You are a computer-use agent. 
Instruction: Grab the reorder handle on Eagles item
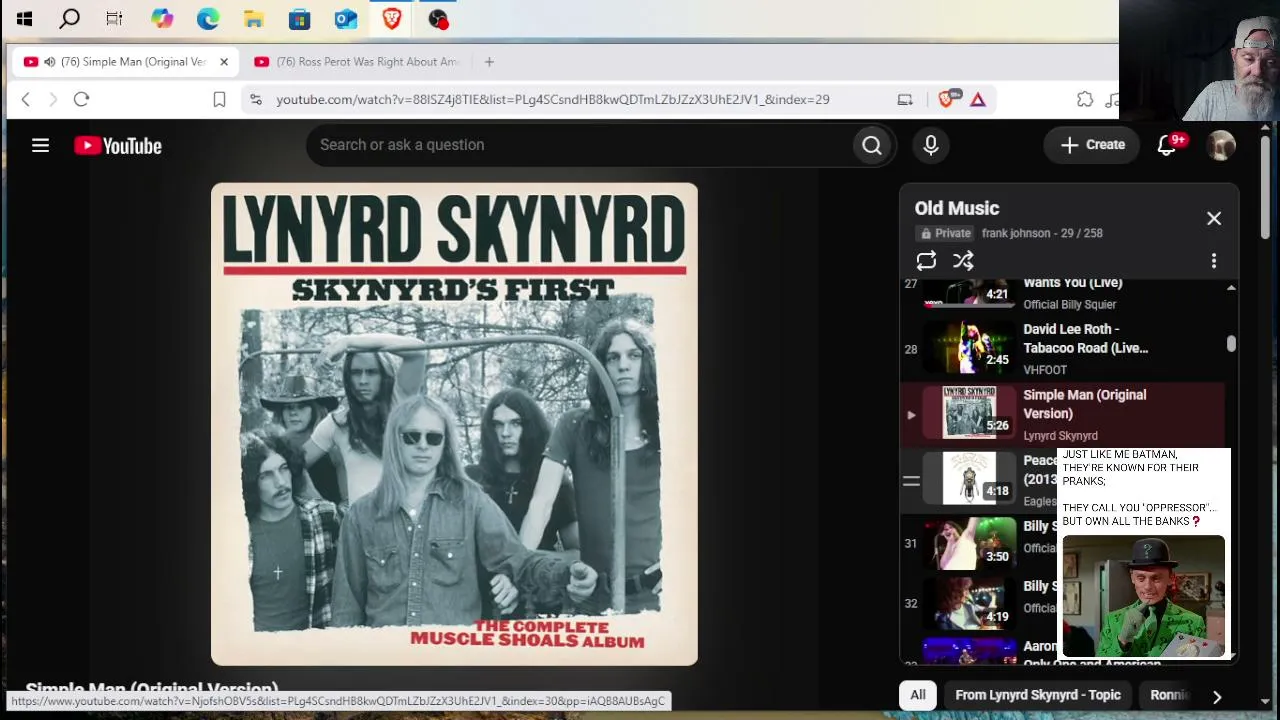point(911,481)
